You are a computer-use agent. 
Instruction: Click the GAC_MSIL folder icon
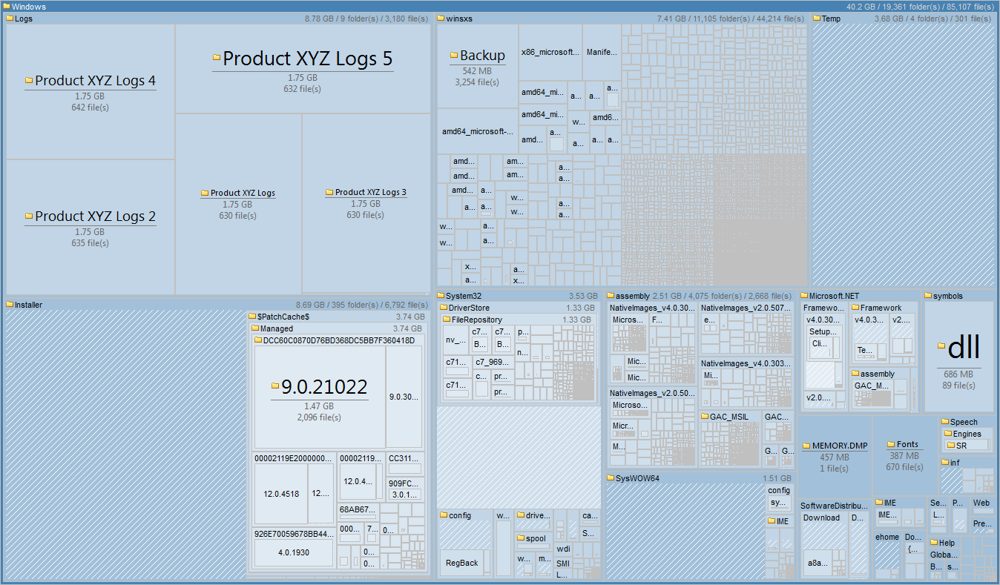(705, 417)
